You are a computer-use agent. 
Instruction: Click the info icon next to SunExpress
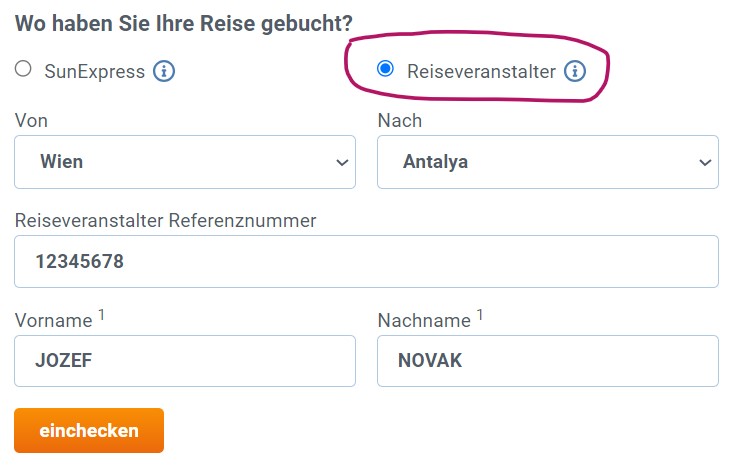coord(164,71)
